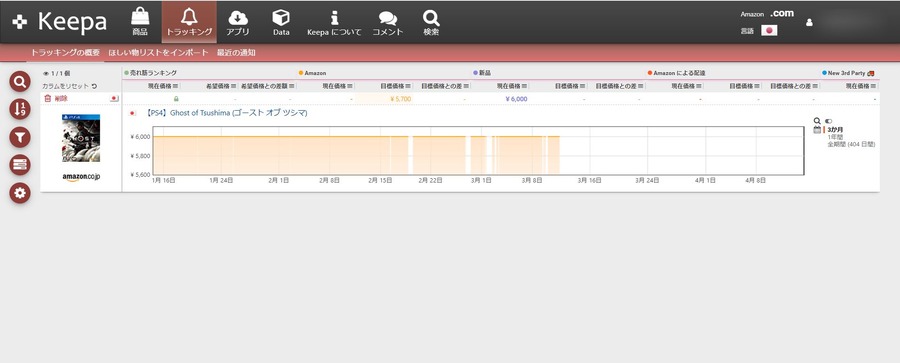Open the Amazon 現在価格 column menu
Screen dimensions: 900x363
coord(350,86)
